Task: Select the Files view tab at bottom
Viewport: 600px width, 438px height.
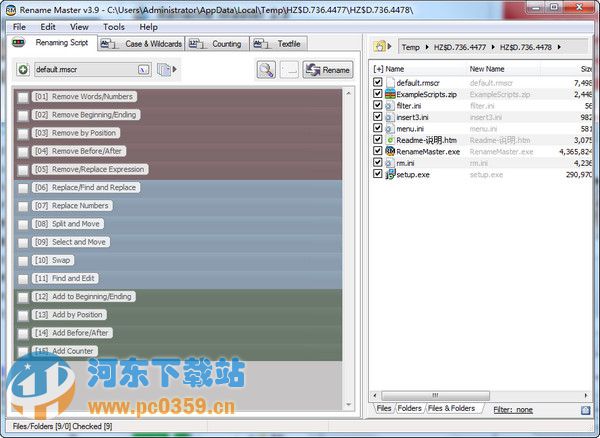Action: pyautogui.click(x=384, y=409)
